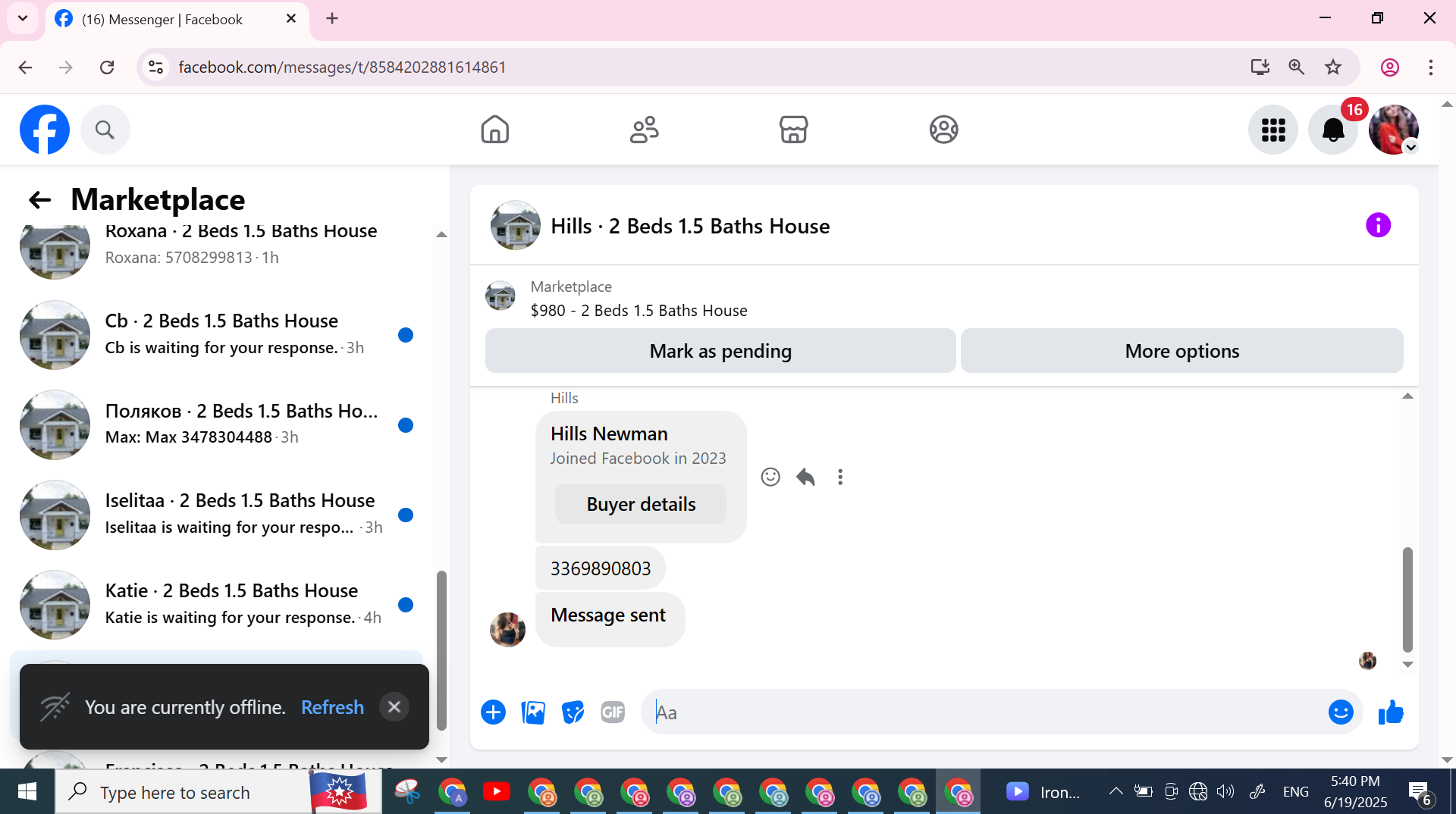
Task: Click the message thread scrollbar thumb
Action: tap(1407, 600)
